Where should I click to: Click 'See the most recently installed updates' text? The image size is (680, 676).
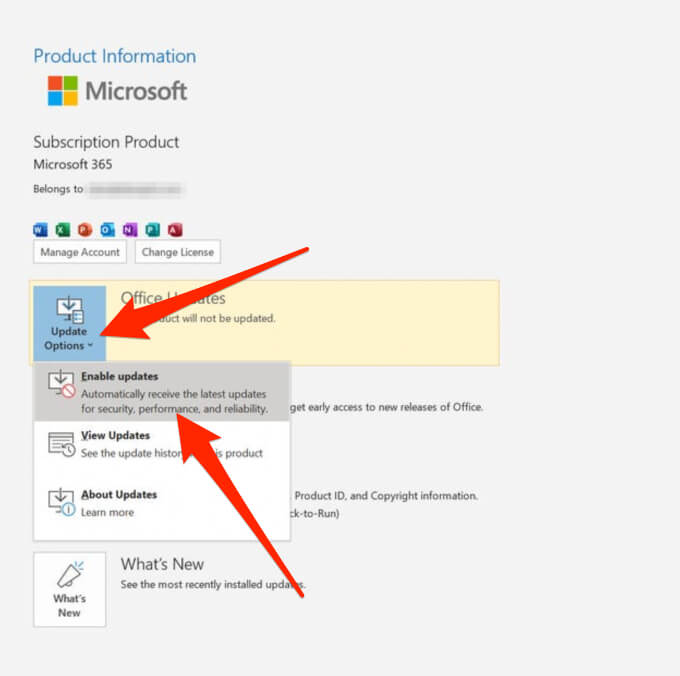click(x=213, y=585)
